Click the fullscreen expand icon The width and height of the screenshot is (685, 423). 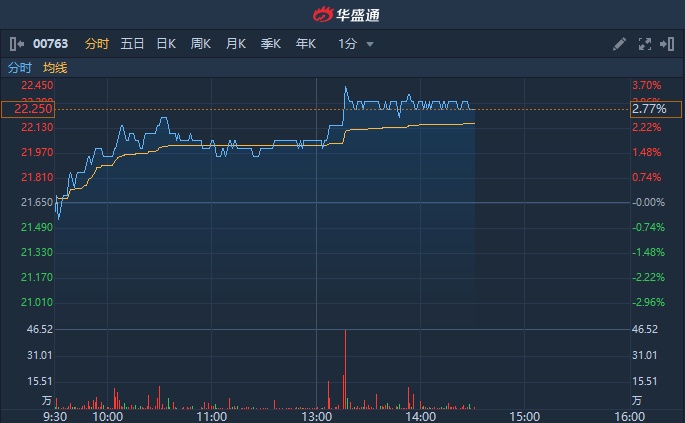coord(644,44)
